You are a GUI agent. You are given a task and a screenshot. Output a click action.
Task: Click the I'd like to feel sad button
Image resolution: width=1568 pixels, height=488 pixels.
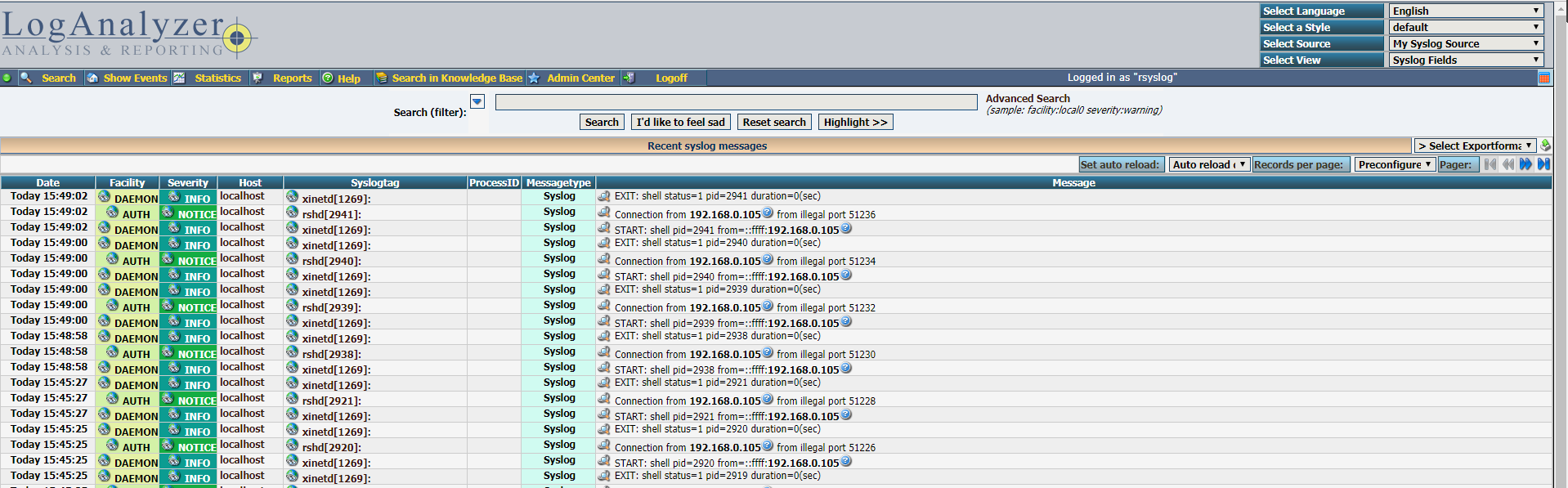click(x=680, y=122)
